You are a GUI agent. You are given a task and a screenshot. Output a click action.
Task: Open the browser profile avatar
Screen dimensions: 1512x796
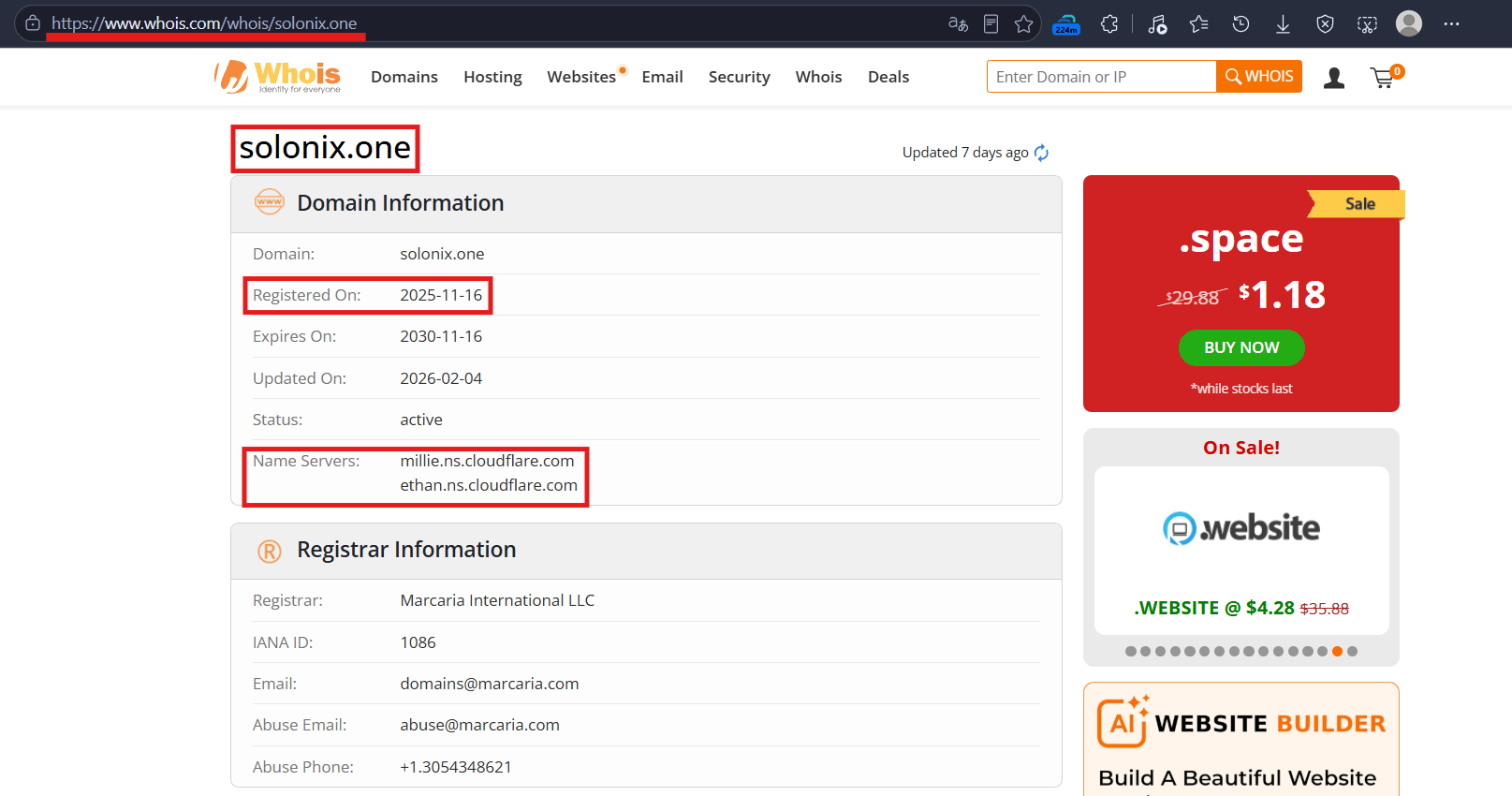(1409, 23)
